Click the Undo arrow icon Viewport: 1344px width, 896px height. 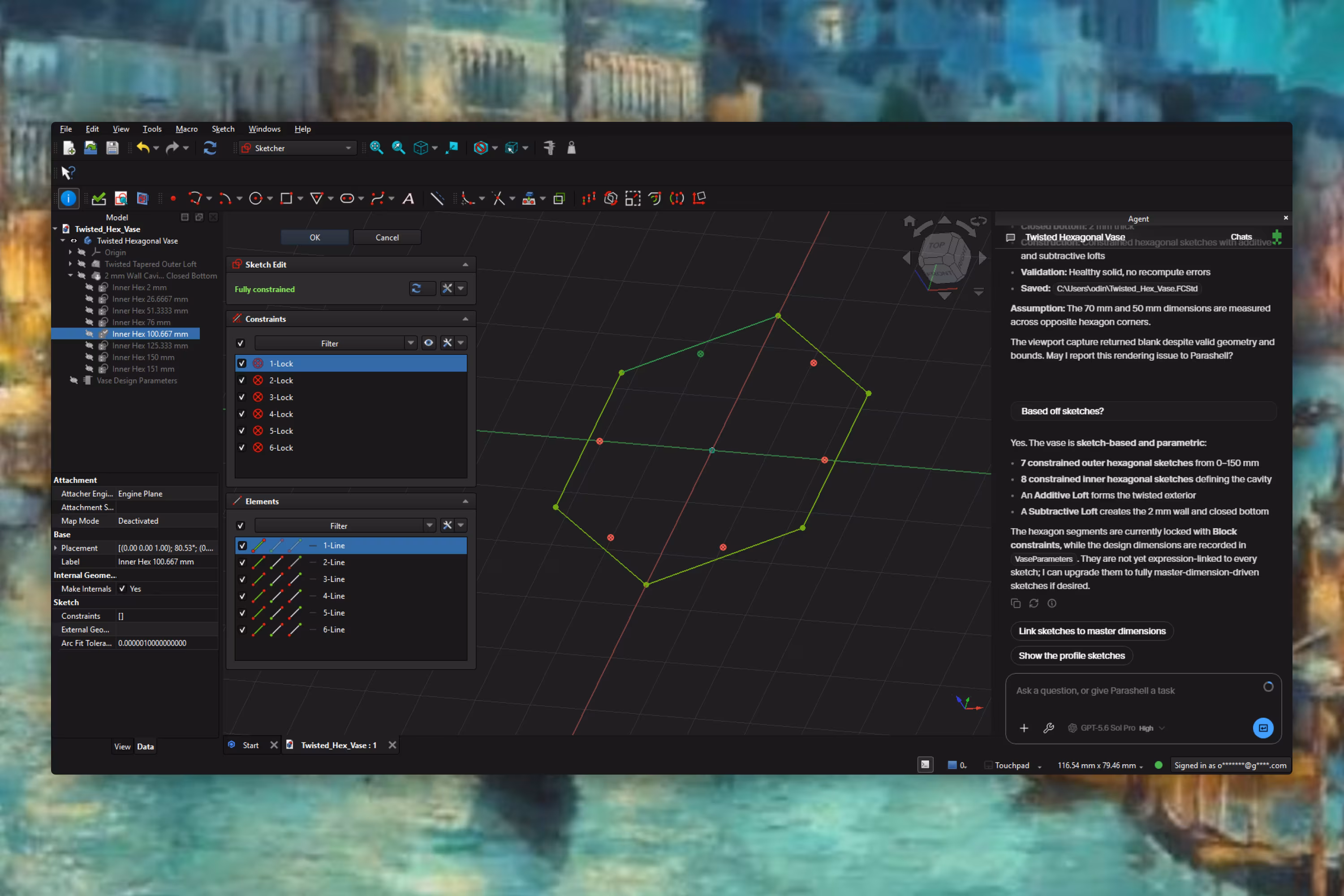tap(143, 148)
